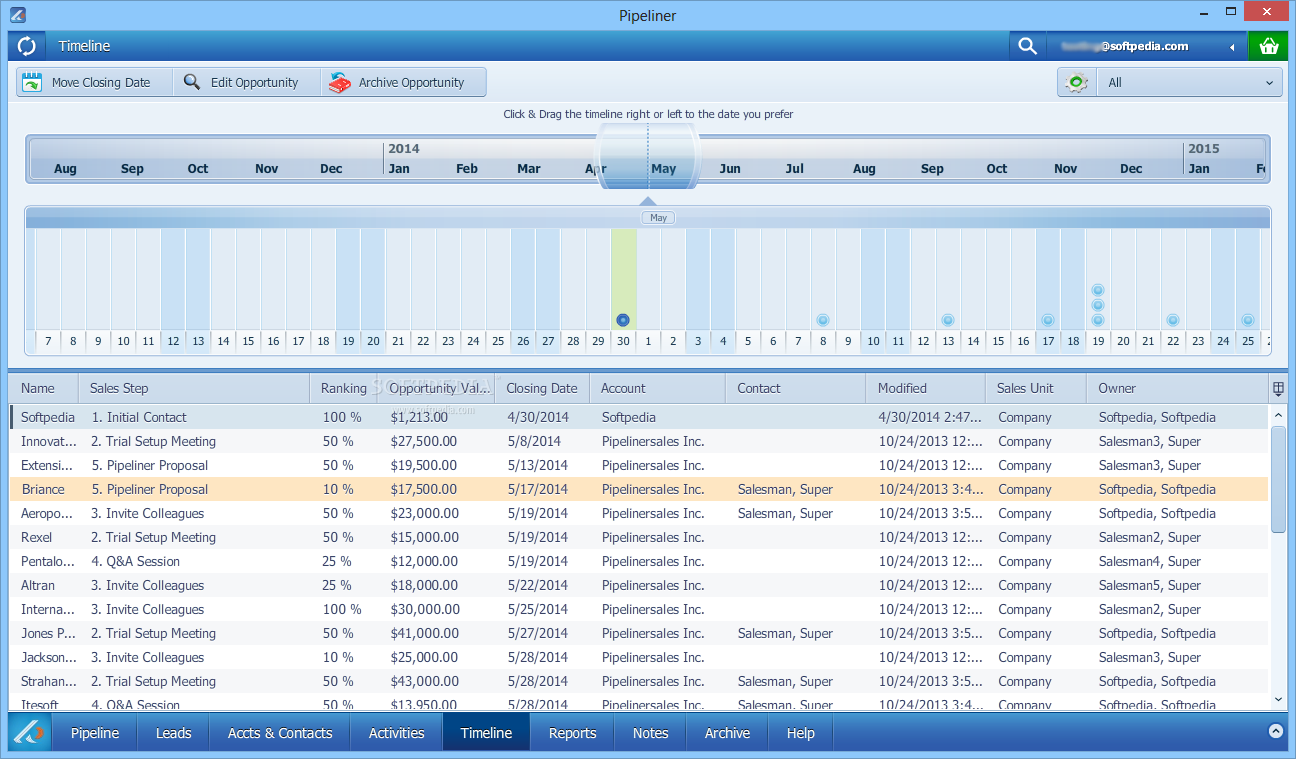This screenshot has width=1296, height=759.
Task: Click the gear filter icon beside All
Action: [1077, 83]
